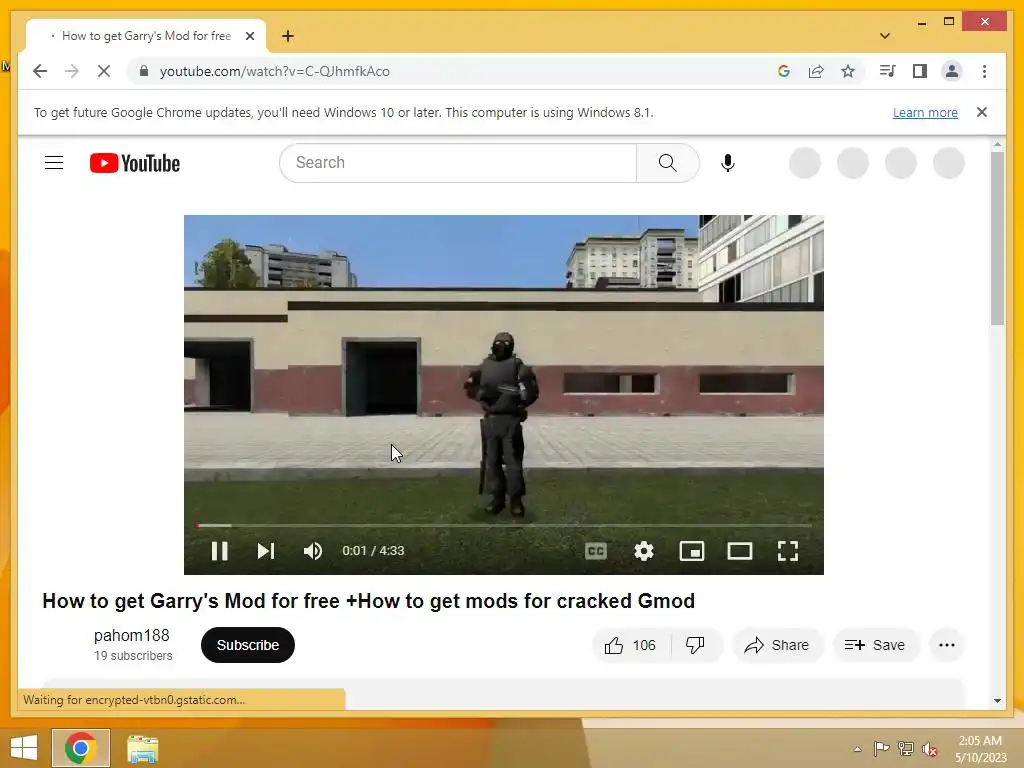1024x768 pixels.
Task: Share this page from toolbar
Action: tap(816, 71)
